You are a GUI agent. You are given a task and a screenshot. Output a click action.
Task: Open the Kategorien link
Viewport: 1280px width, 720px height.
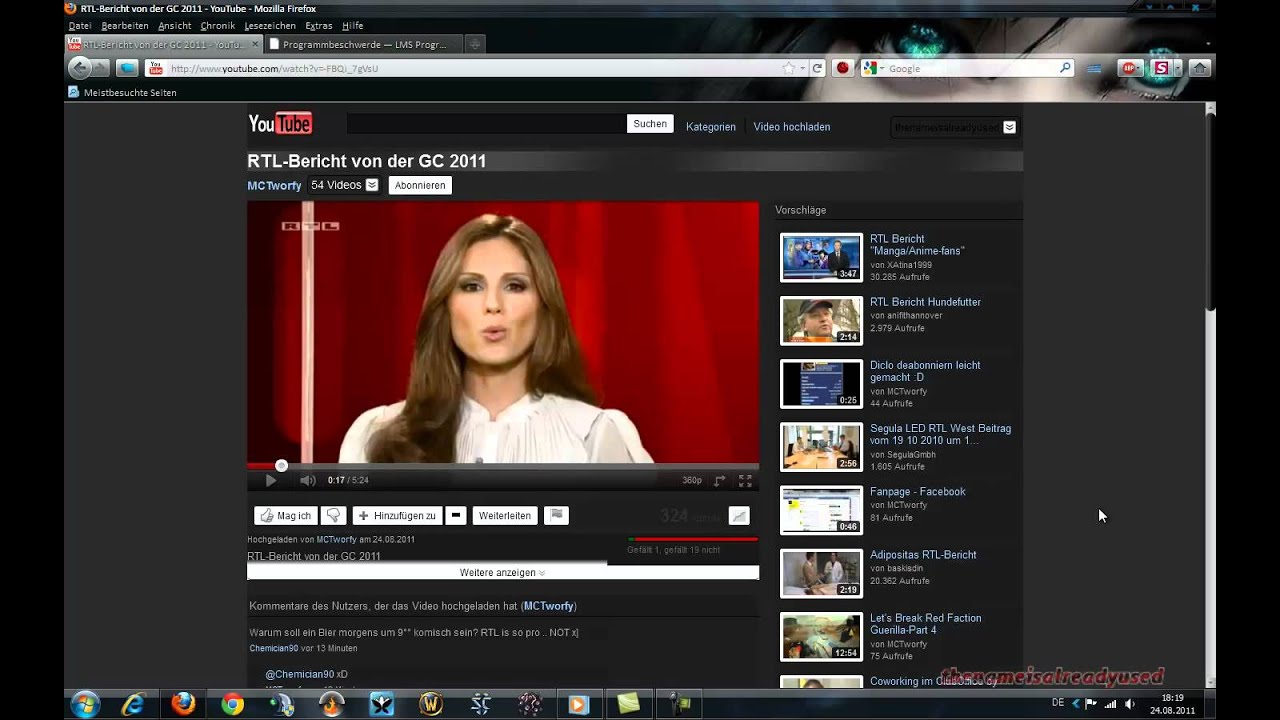click(711, 127)
